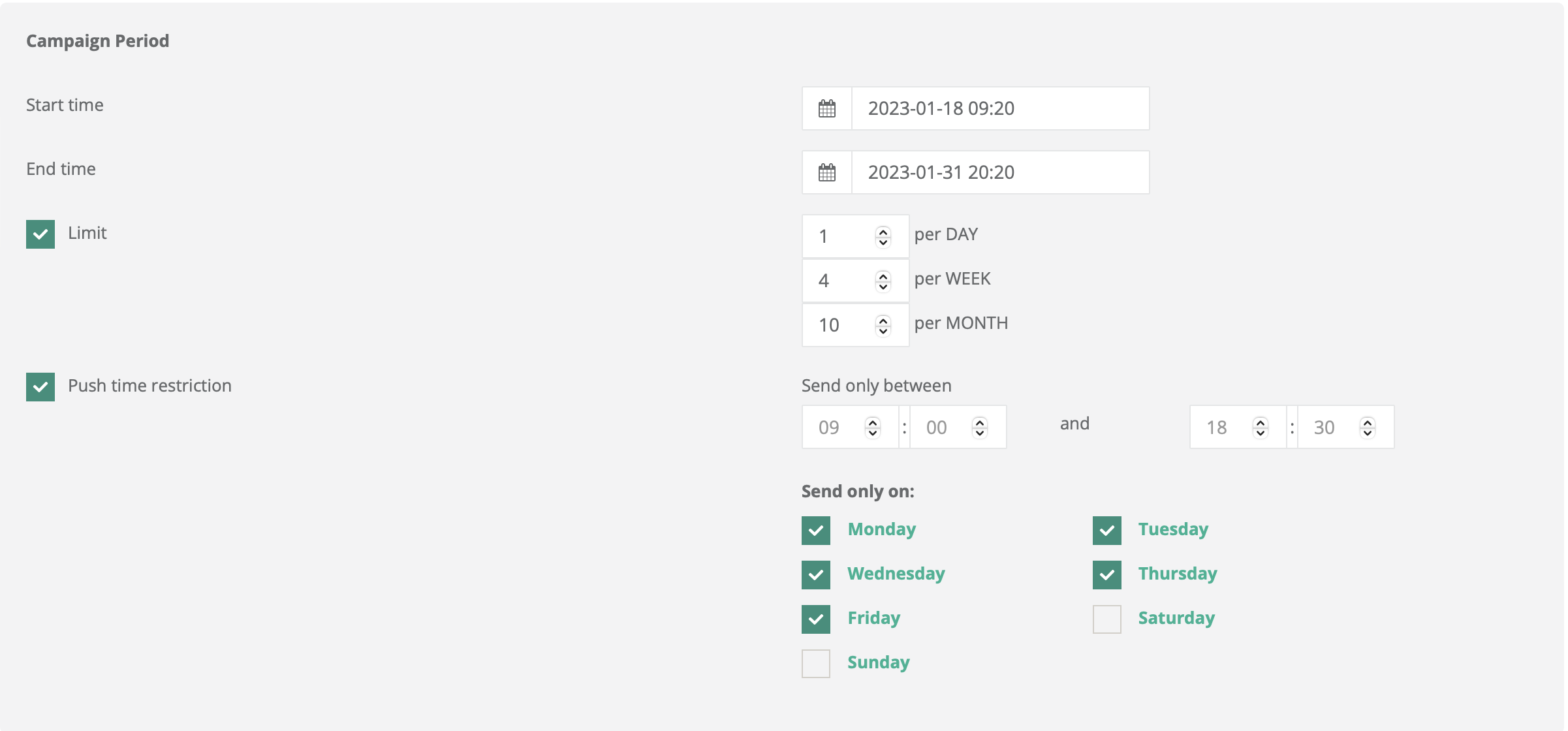Click the Wednesday day label
Image resolution: width=1568 pixels, height=731 pixels.
(x=896, y=574)
